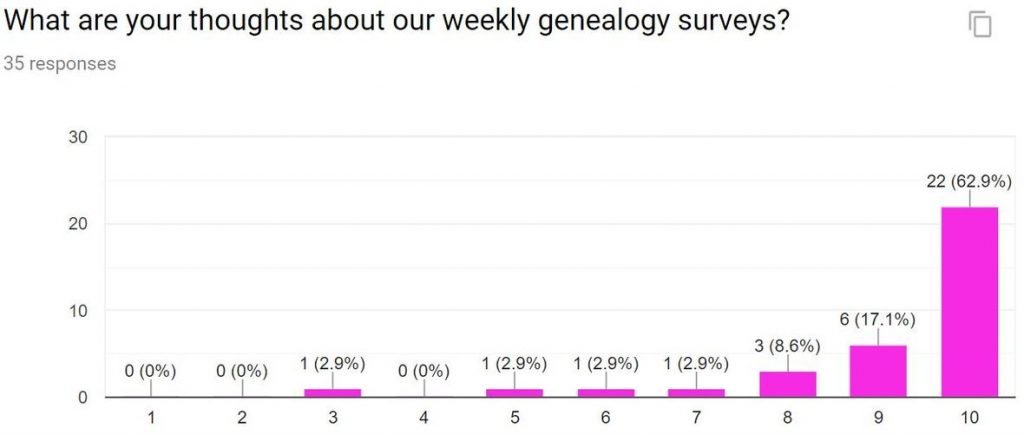
Task: Select the small bar for rating 7
Action: (697, 393)
